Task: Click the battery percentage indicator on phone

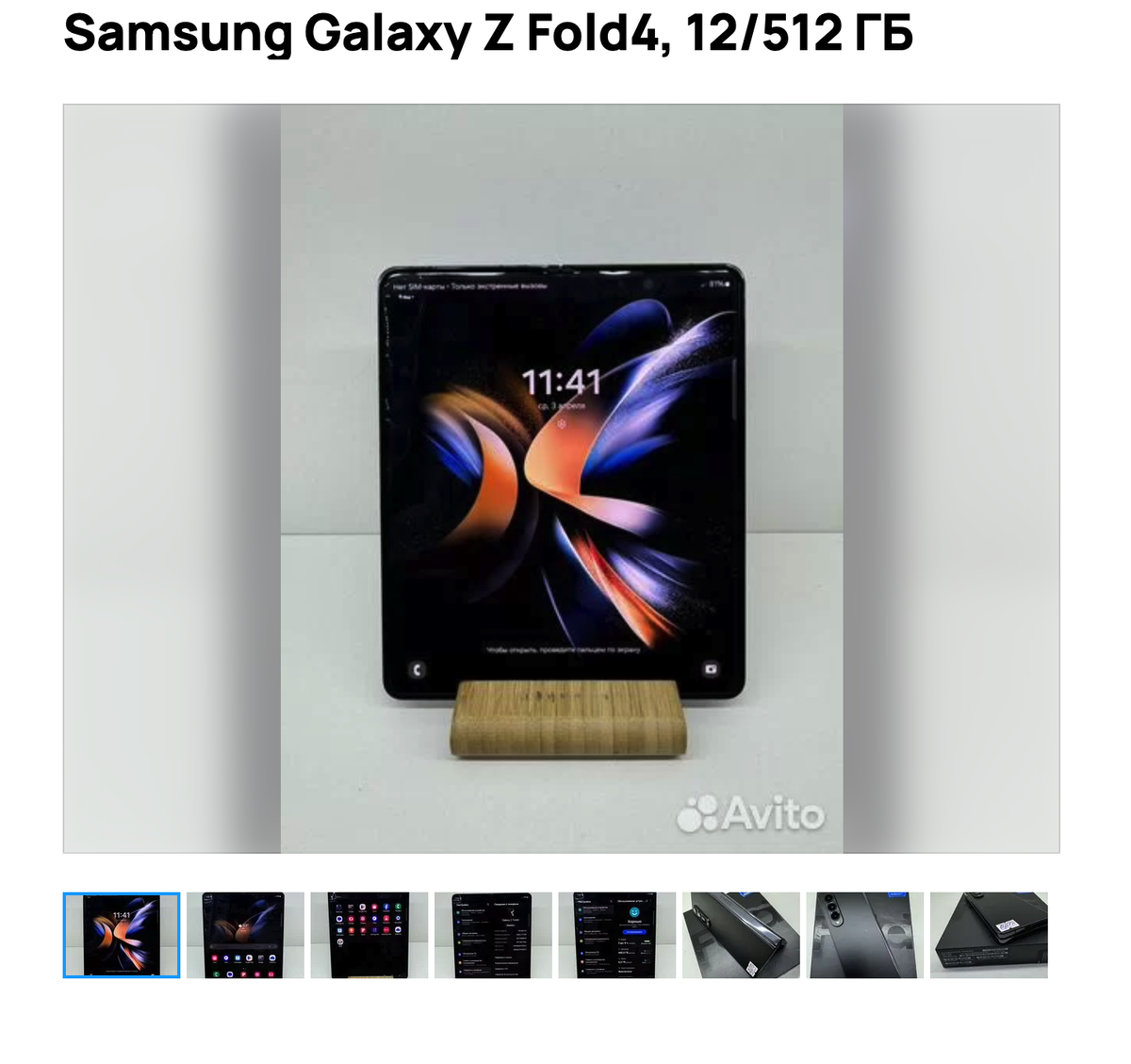Action: [719, 284]
